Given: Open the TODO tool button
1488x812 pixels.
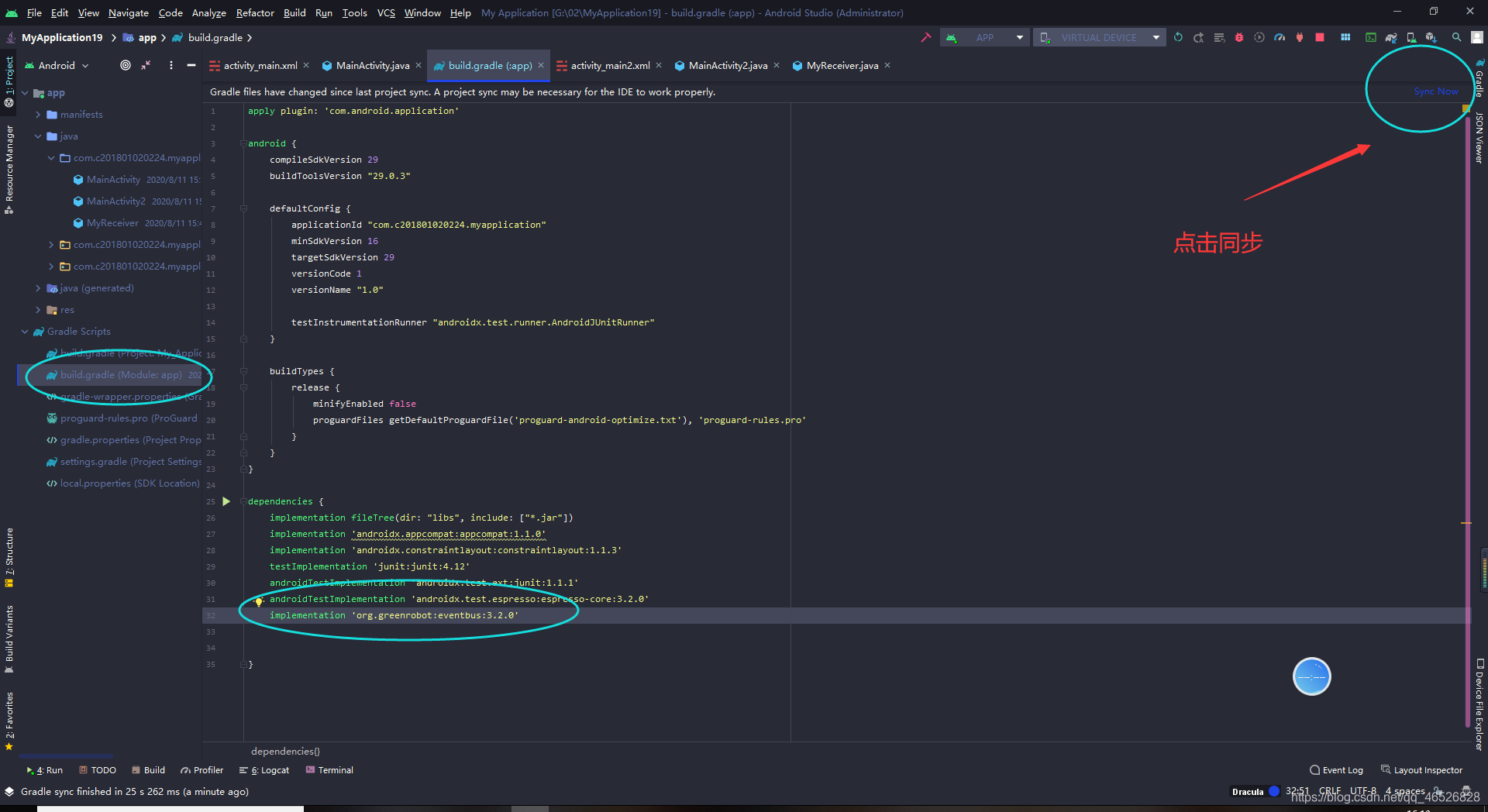Looking at the screenshot, I should coord(98,770).
